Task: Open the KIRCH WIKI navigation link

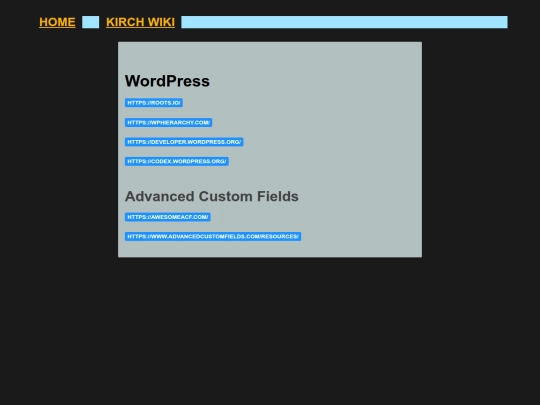Action: pos(140,22)
